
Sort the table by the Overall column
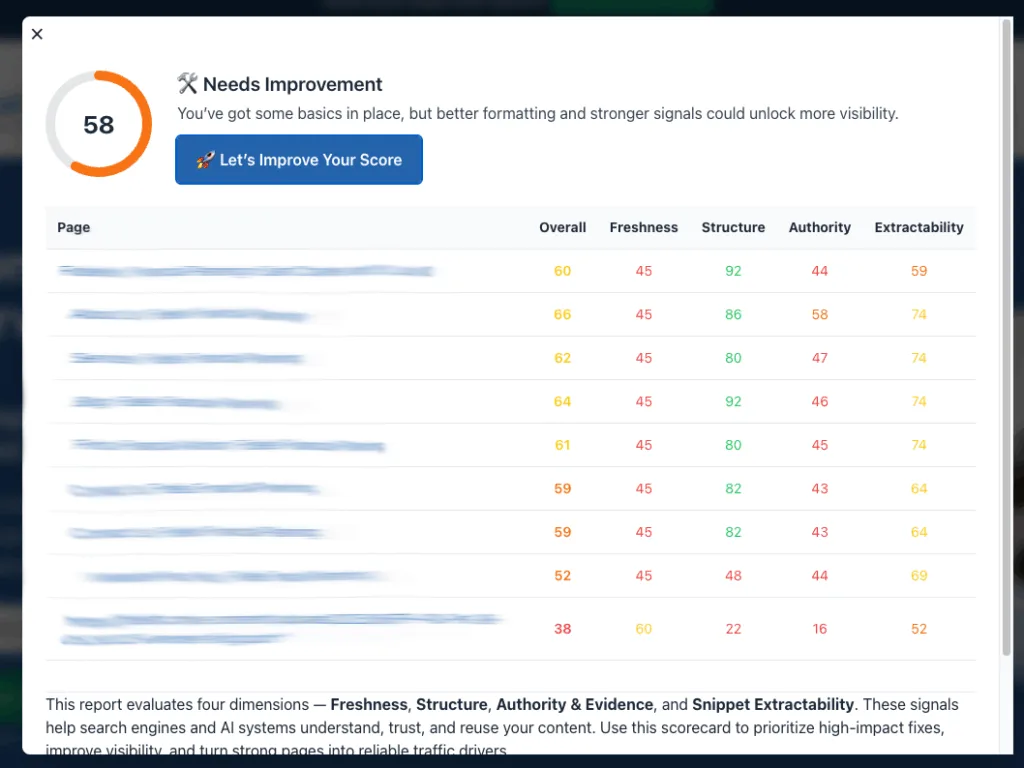pyautogui.click(x=562, y=227)
